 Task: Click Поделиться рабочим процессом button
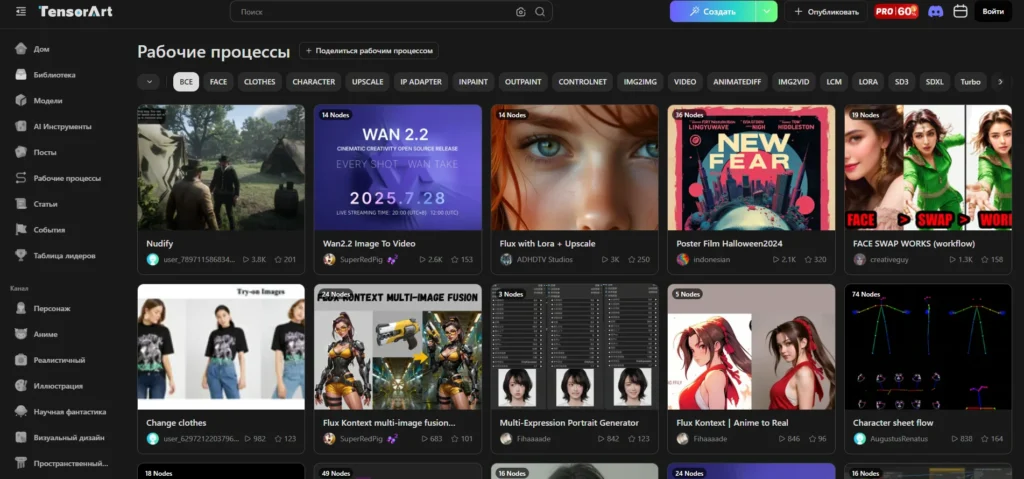point(369,50)
